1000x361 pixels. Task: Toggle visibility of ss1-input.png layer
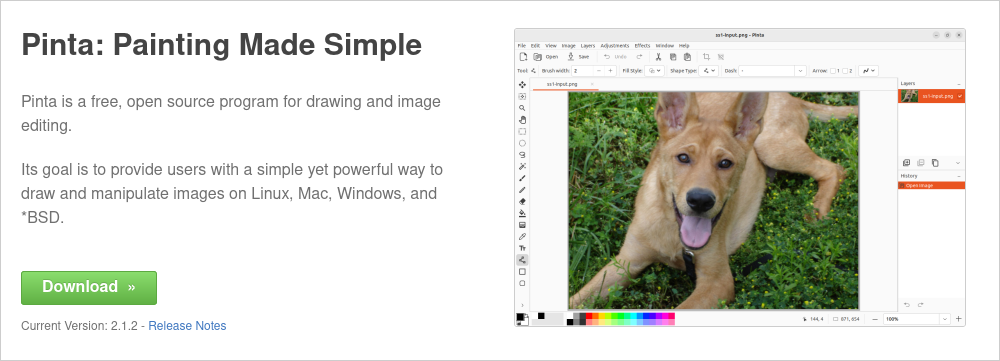(959, 96)
